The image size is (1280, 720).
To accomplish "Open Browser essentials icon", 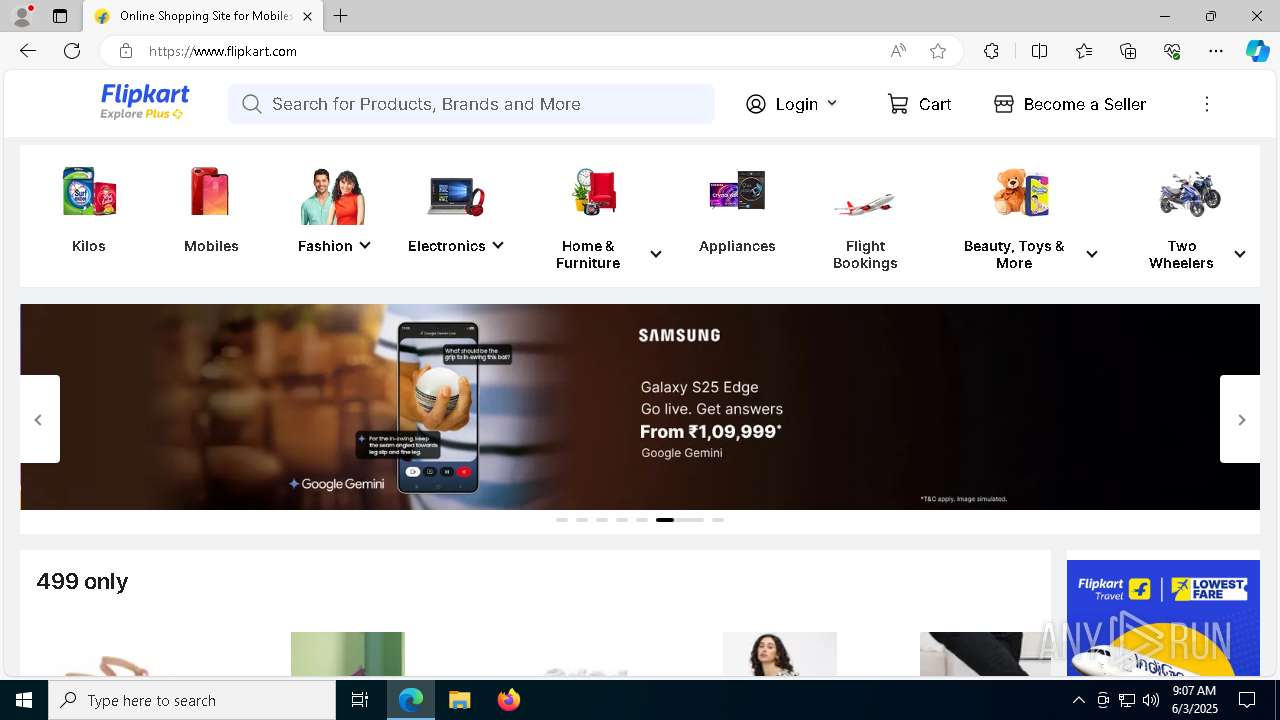I will (x=1172, y=51).
